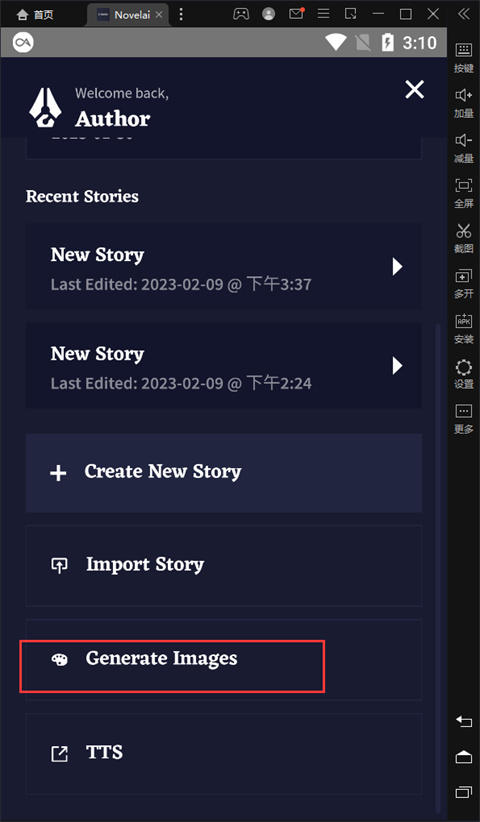This screenshot has height=822, width=480.
Task: Open the user account avatar icon
Action: (269, 14)
